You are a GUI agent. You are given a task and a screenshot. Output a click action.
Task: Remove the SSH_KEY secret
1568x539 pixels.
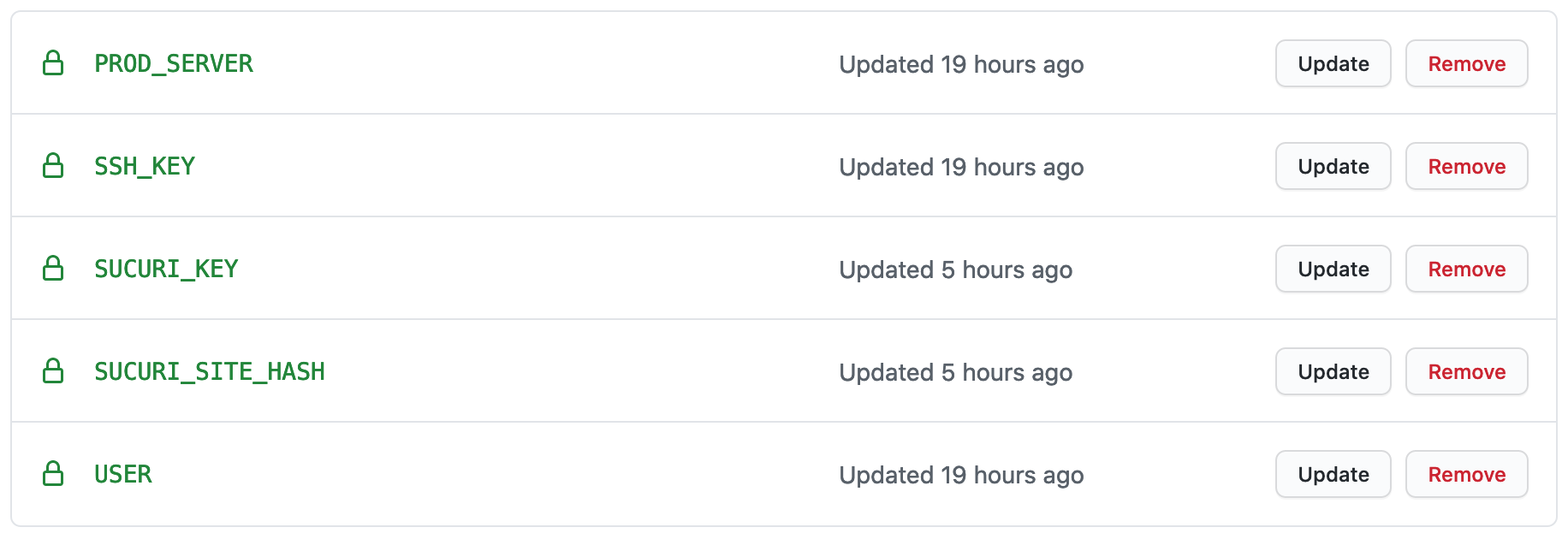pos(1466,167)
